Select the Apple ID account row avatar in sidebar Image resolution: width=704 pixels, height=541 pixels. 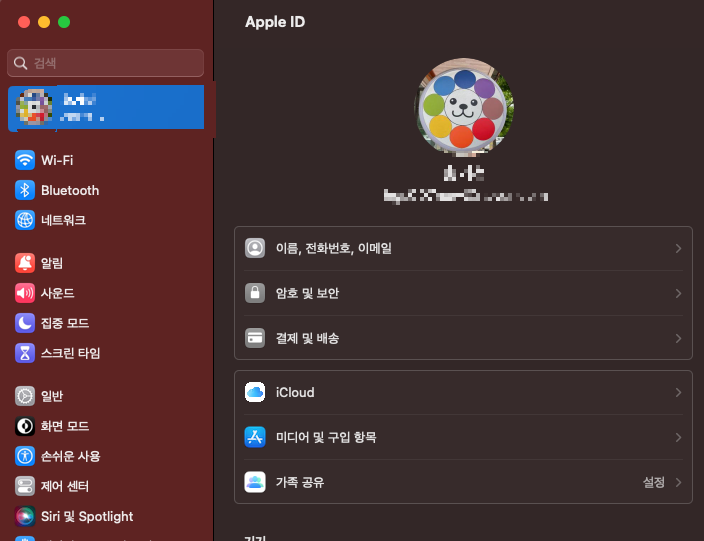point(34,107)
